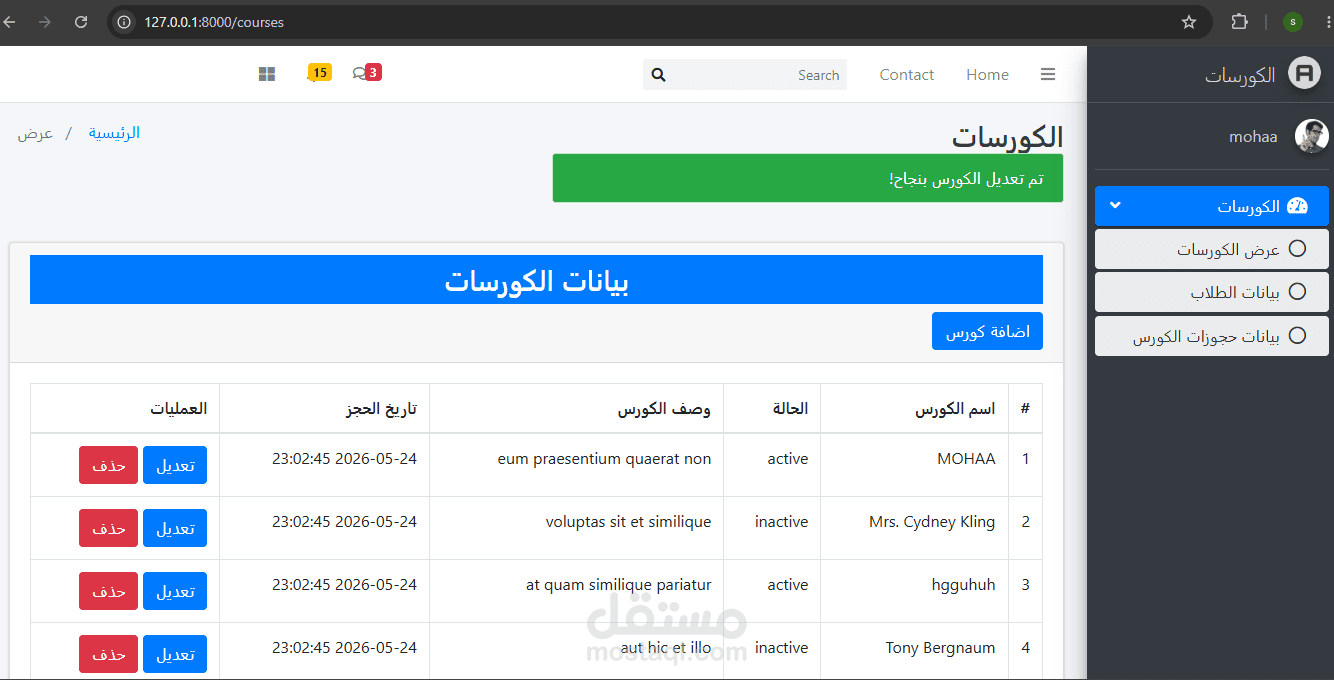This screenshot has width=1334, height=680.
Task: Delete the Tony Bergnaum course
Action: click(109, 654)
